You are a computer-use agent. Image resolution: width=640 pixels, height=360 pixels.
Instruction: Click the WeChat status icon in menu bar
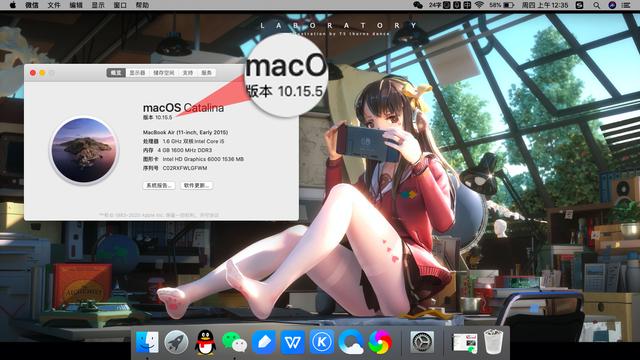pos(418,5)
